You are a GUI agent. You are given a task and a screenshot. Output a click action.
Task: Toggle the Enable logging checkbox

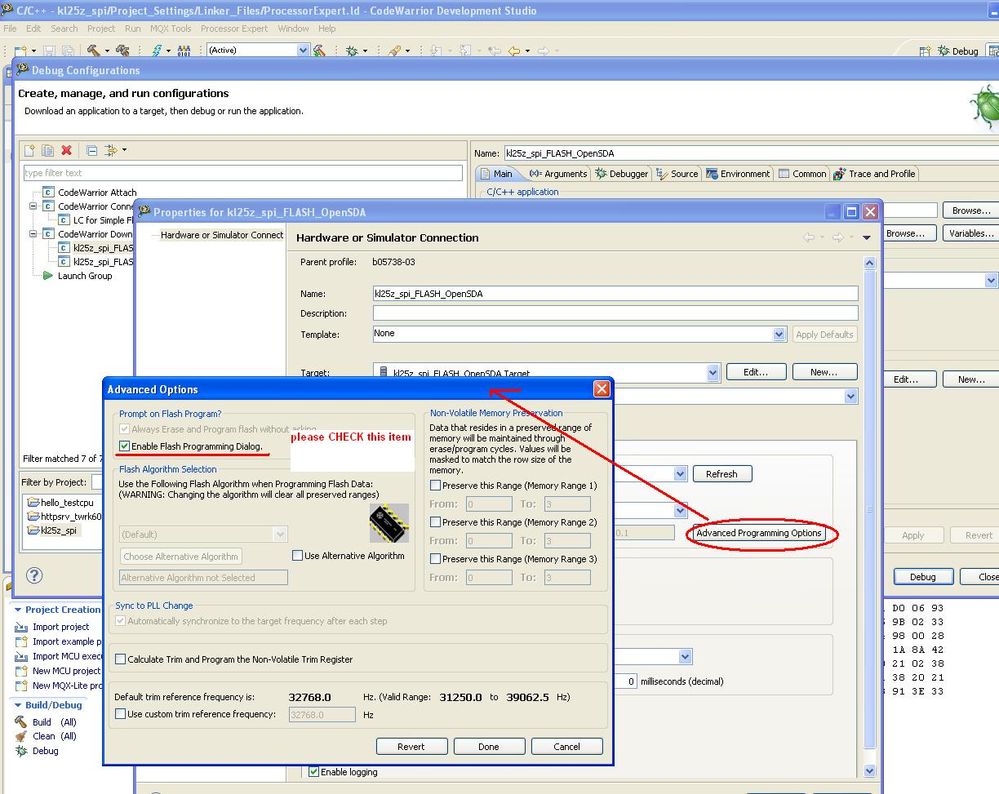click(x=313, y=772)
